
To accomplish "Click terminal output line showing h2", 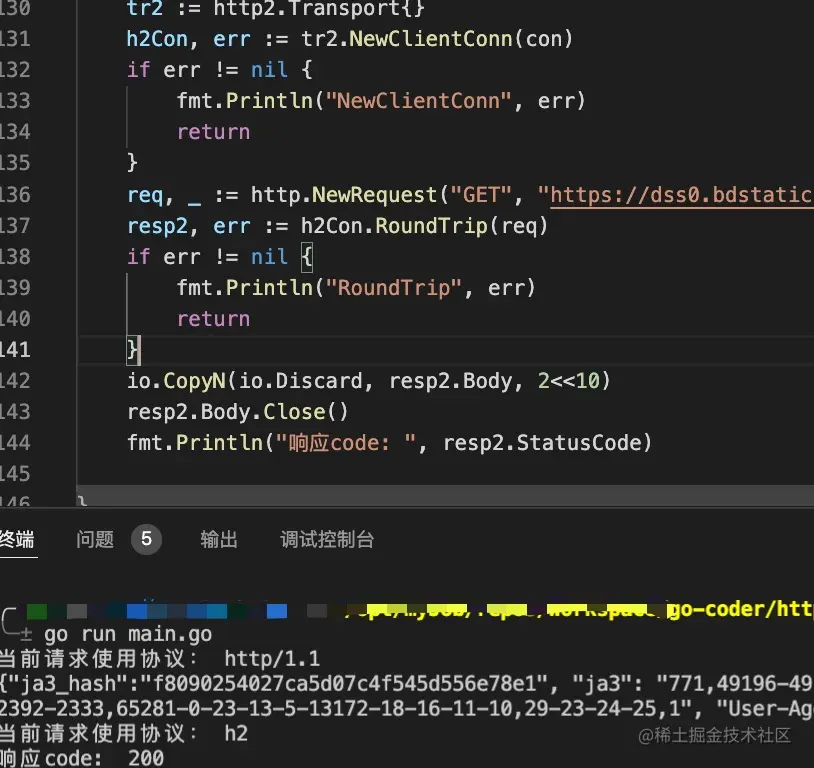I will tap(124, 734).
